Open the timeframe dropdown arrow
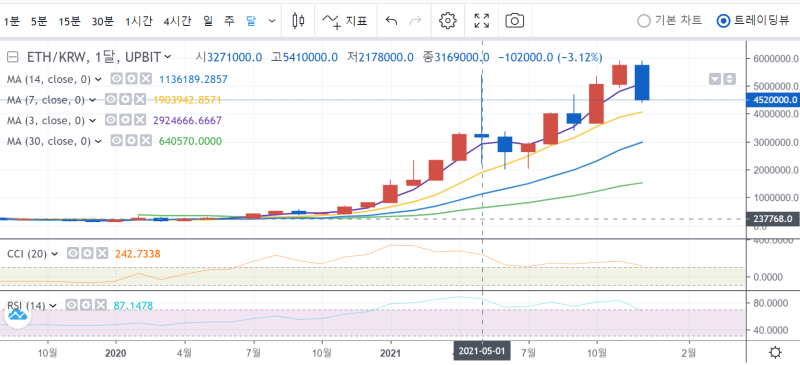 click(272, 21)
